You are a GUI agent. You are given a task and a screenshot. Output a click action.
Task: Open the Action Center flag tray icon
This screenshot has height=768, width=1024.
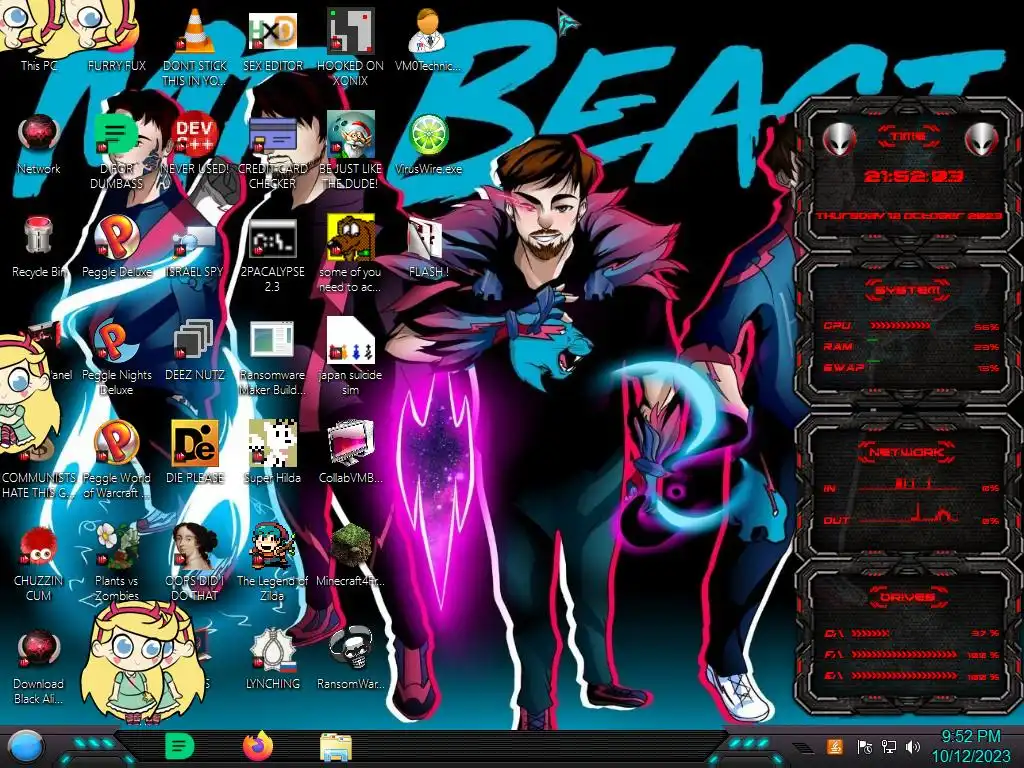[864, 746]
